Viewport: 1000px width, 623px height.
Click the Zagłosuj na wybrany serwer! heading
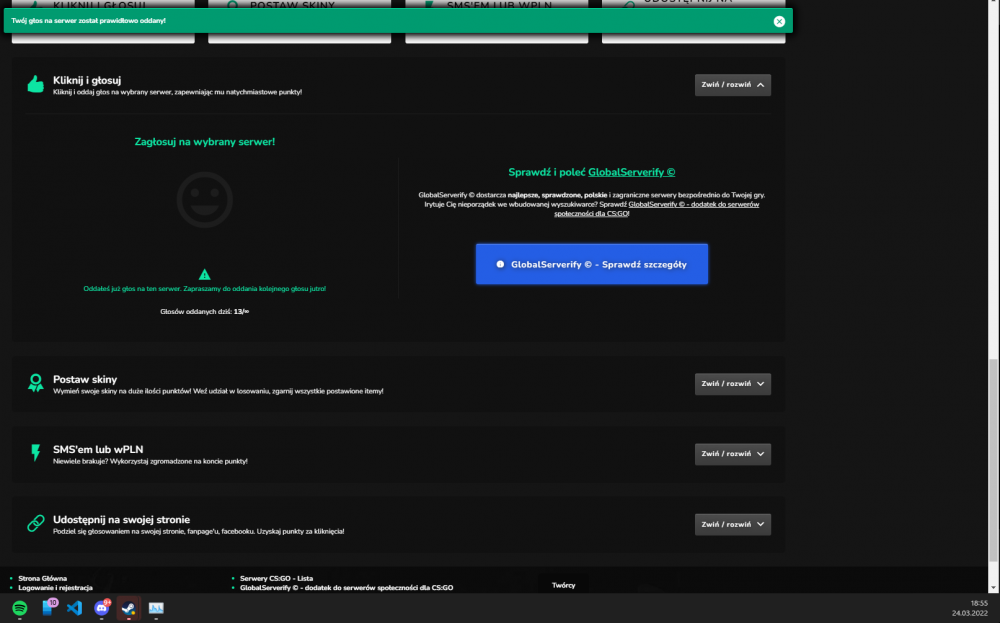coord(205,142)
